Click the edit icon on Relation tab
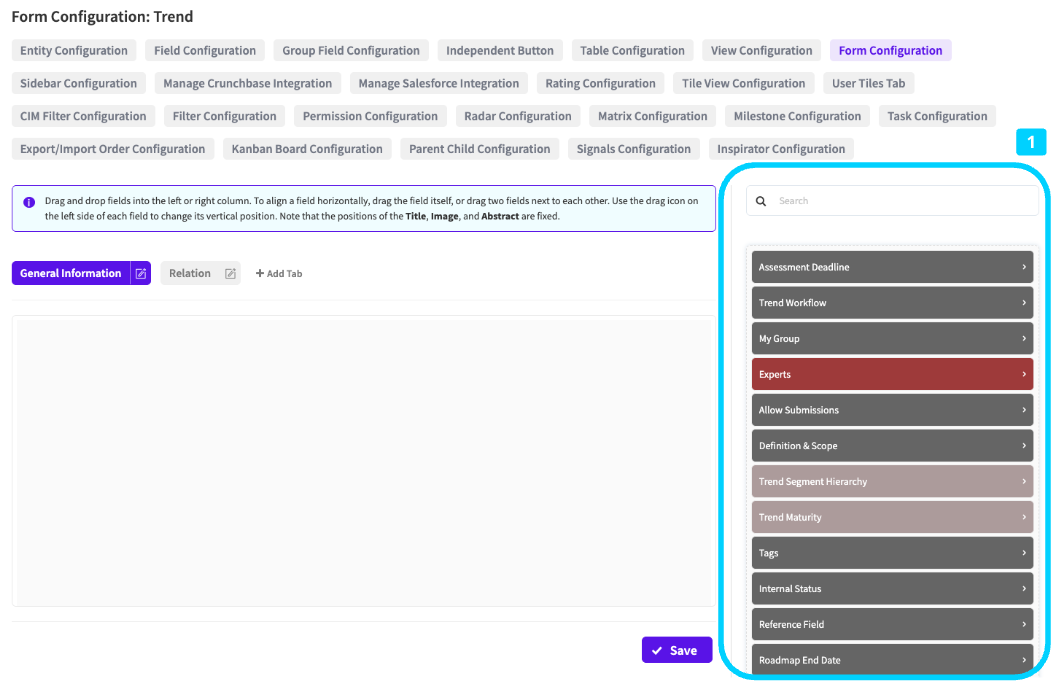Image resolution: width=1061 pixels, height=687 pixels. (230, 273)
